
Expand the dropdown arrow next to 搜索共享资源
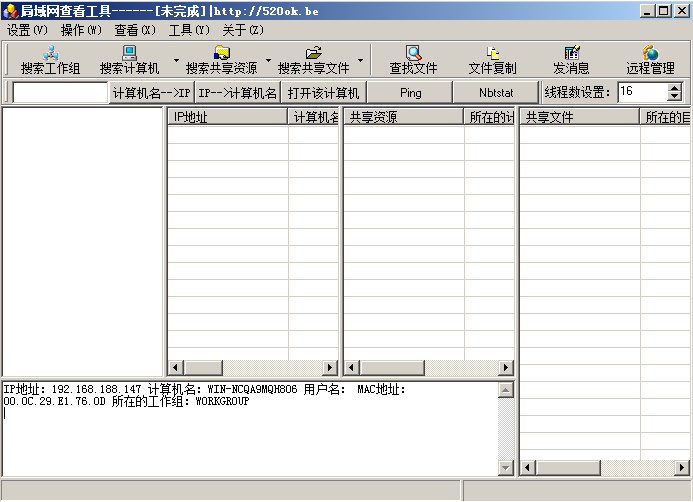[268, 60]
